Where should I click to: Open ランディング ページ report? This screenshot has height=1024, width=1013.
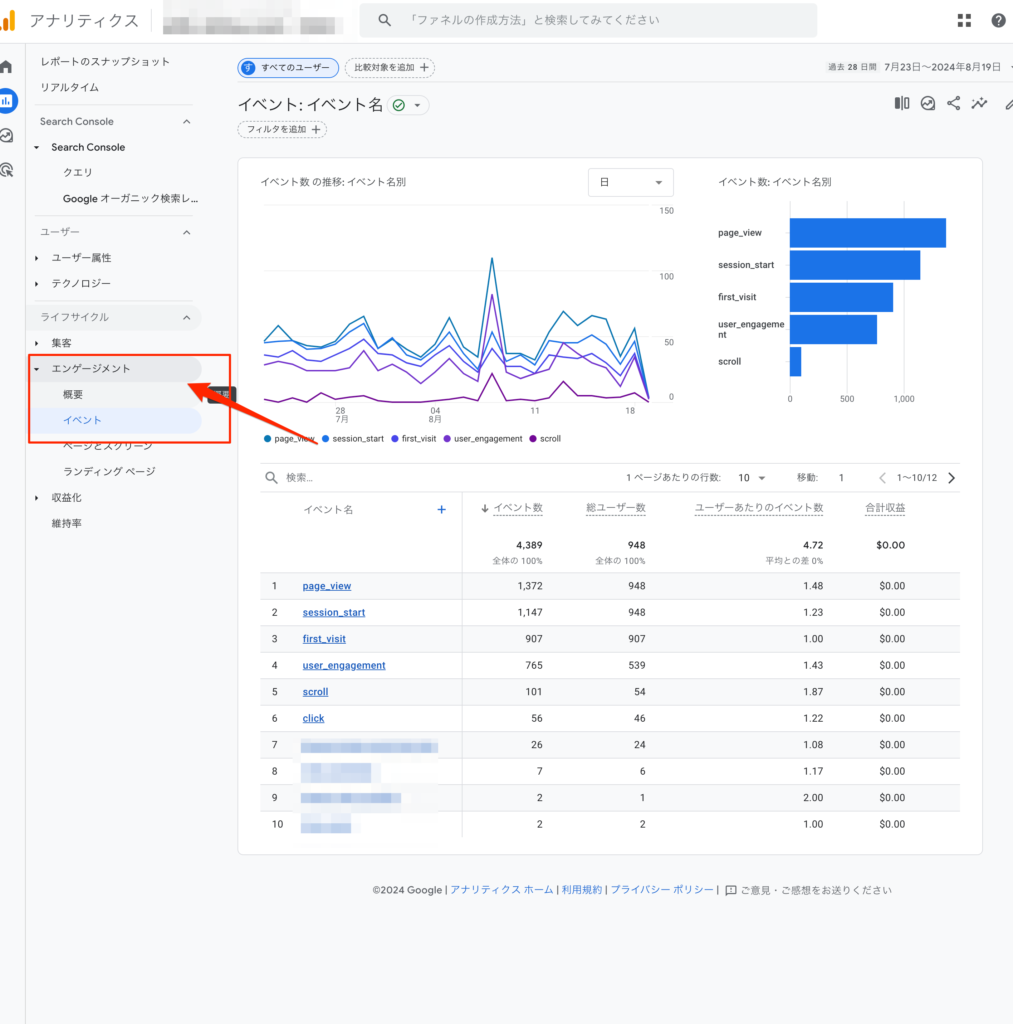point(109,472)
